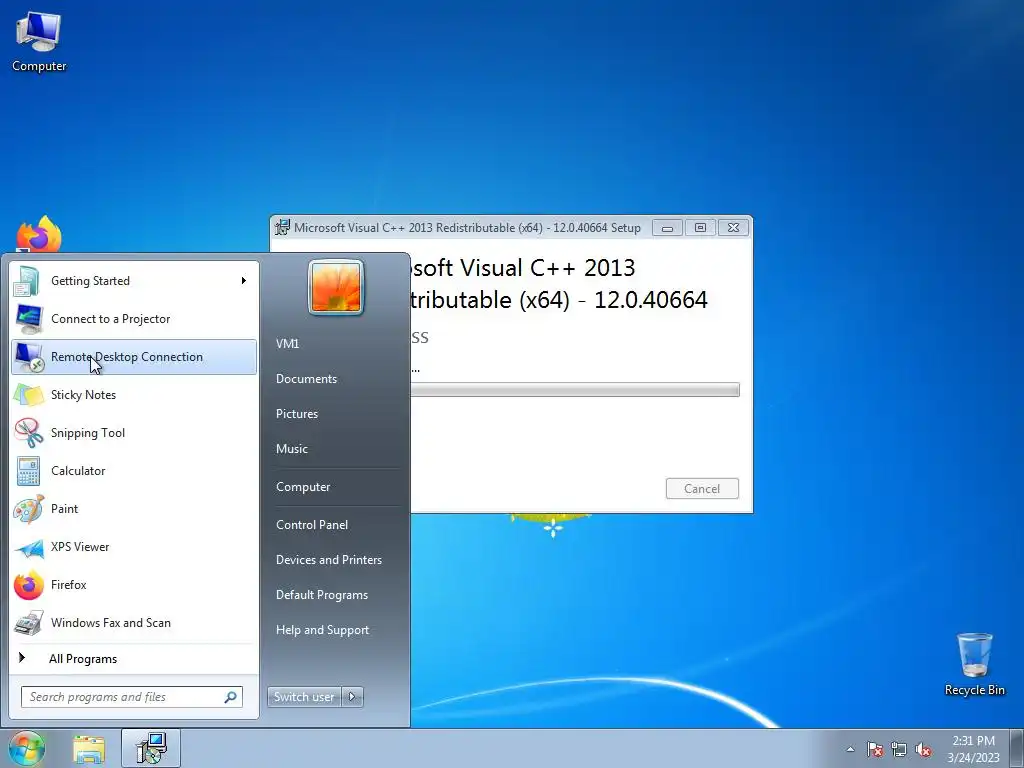Open the Calculator icon
The width and height of the screenshot is (1024, 768).
[x=28, y=471]
